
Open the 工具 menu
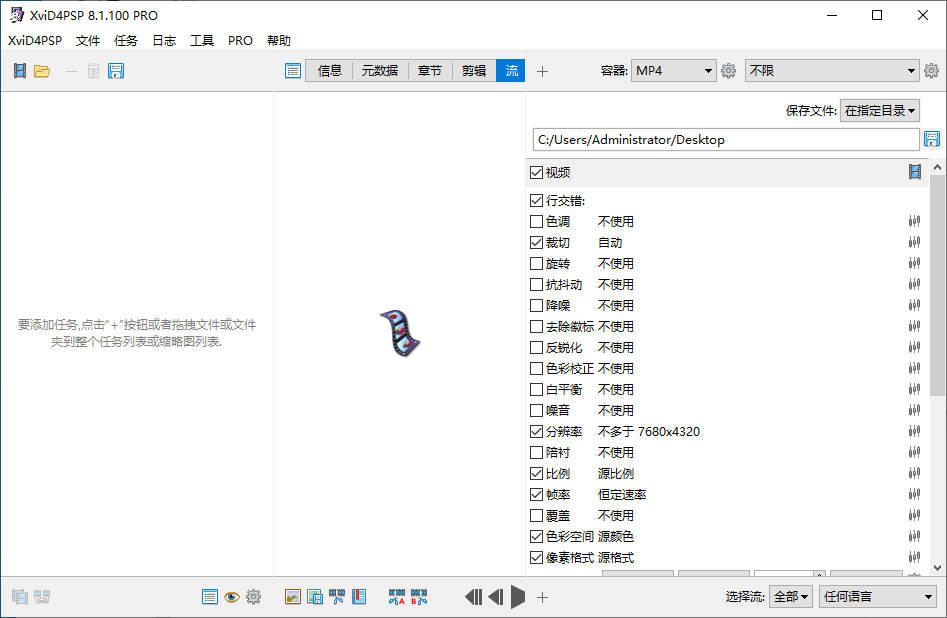202,40
